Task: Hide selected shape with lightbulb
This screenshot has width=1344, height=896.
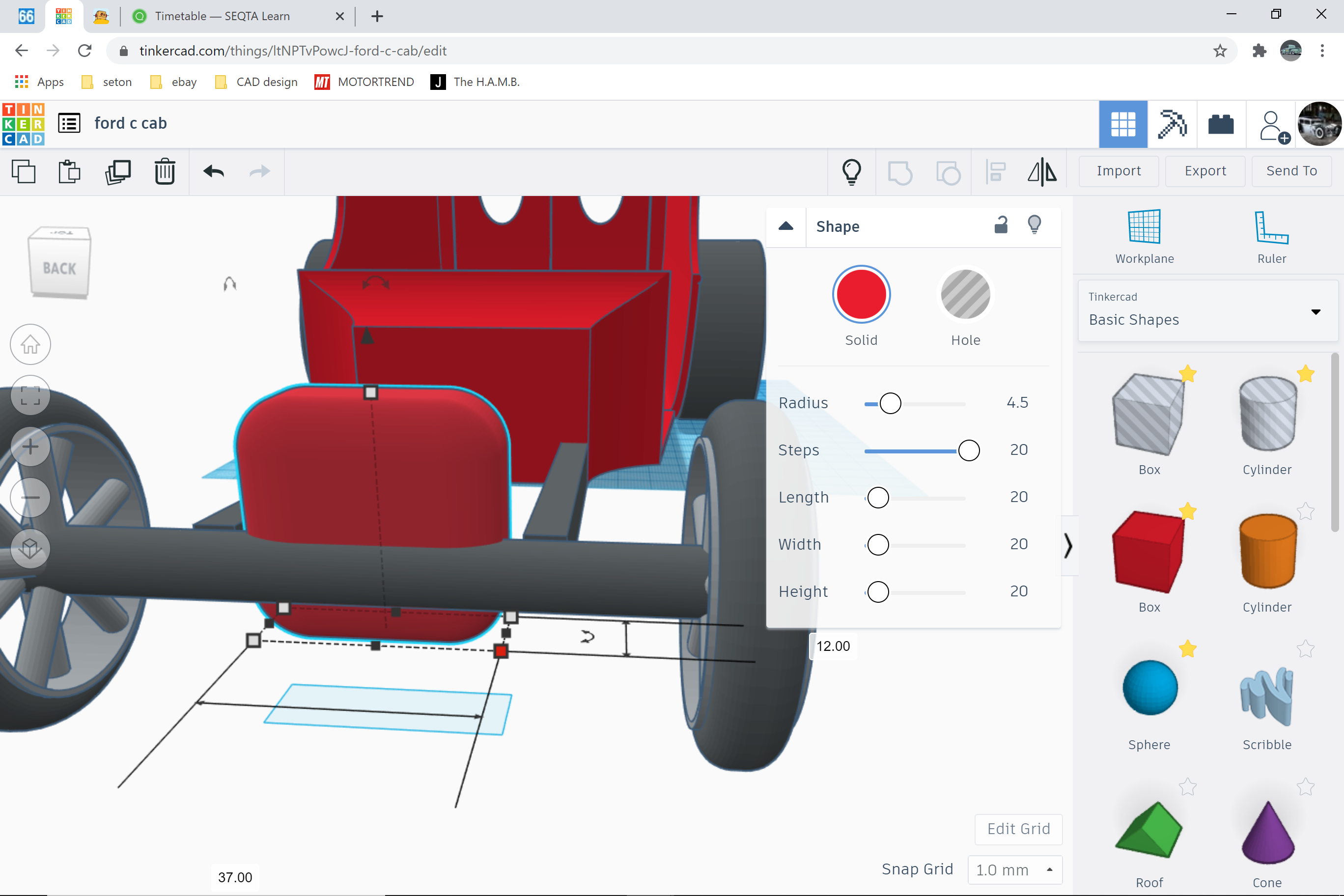Action: (1035, 225)
